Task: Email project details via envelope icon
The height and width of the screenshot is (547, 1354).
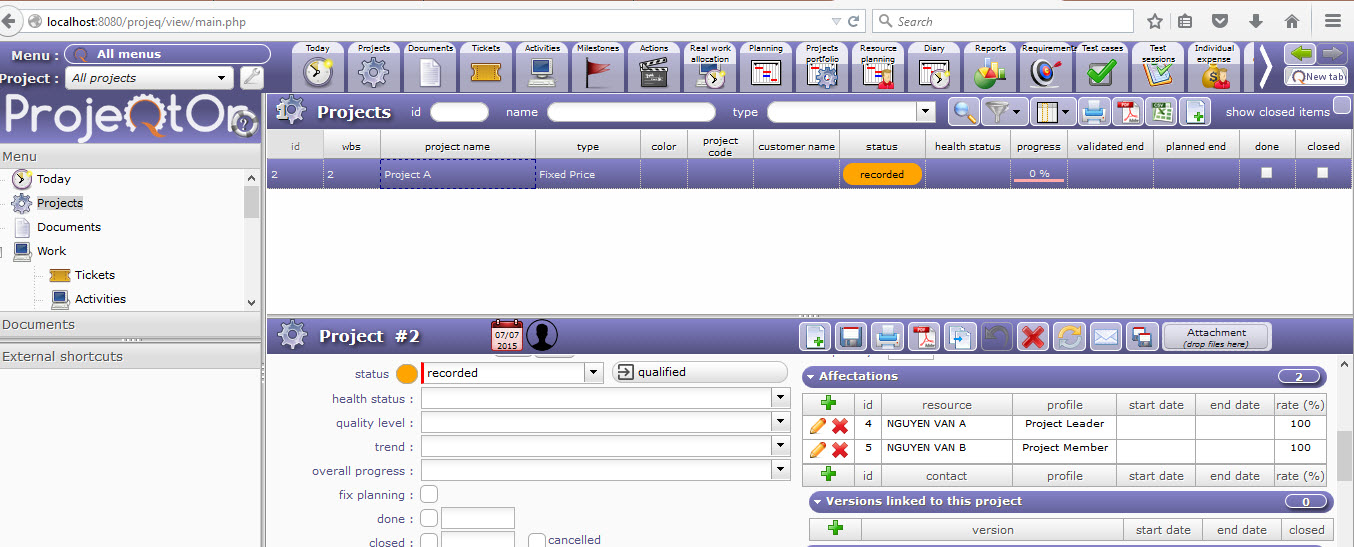Action: pyautogui.click(x=1105, y=337)
